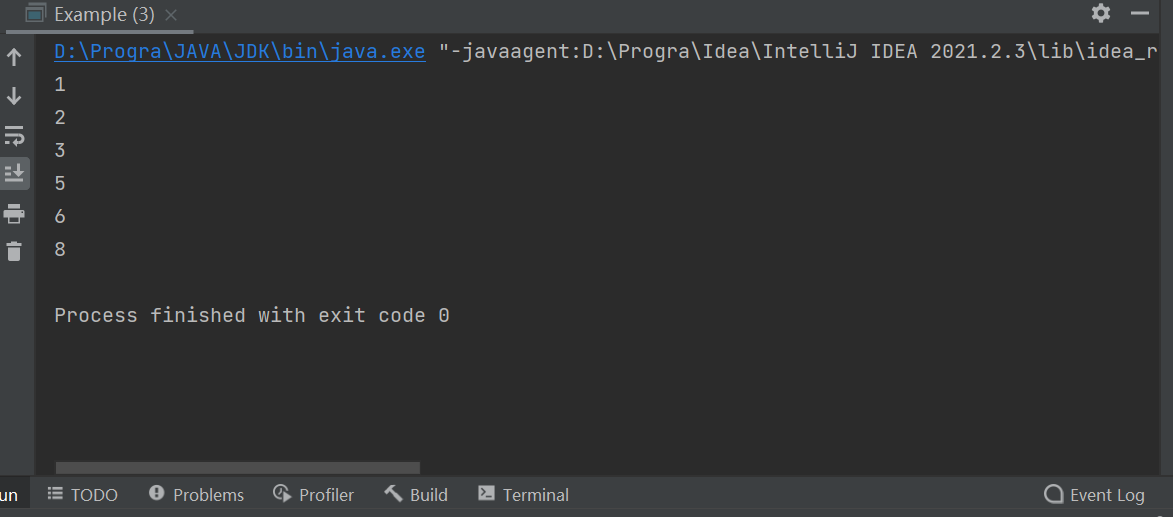Click the output line "8"
Image resolution: width=1173 pixels, height=517 pixels.
click(x=60, y=250)
